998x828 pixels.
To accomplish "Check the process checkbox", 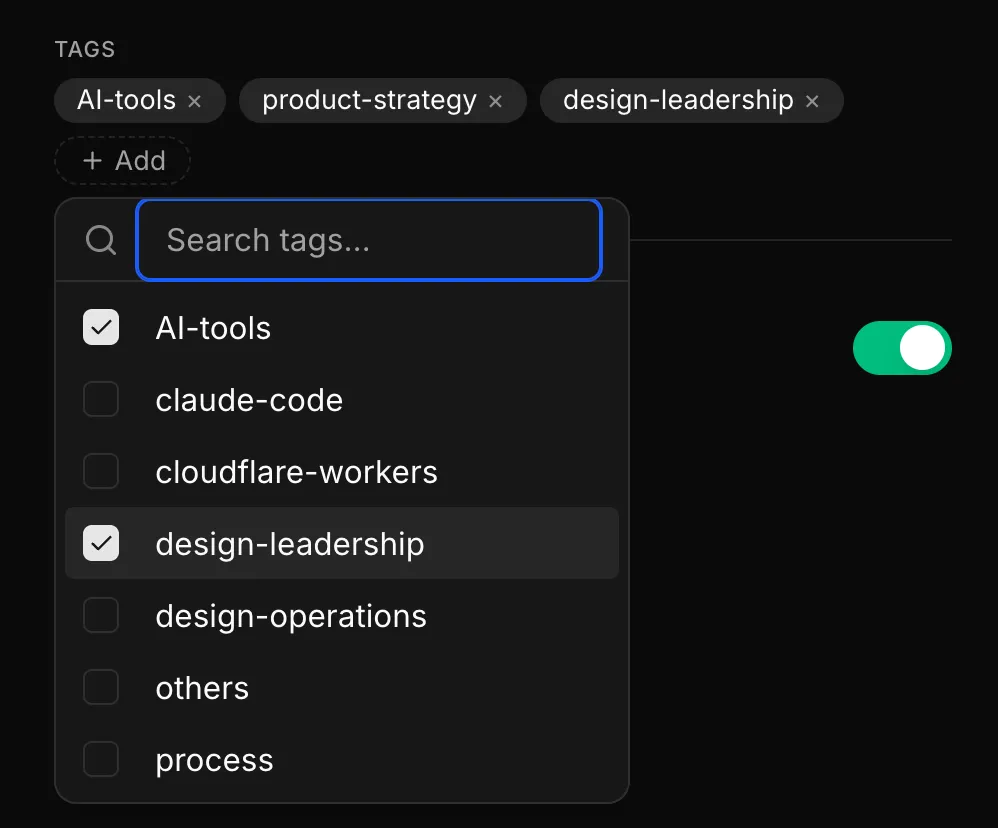I will (x=101, y=759).
